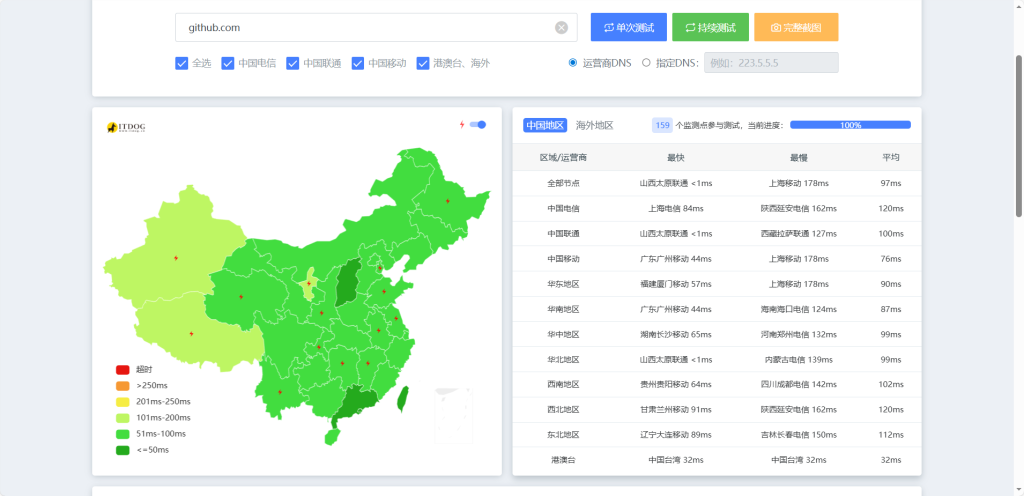The height and width of the screenshot is (496, 1024).
Task: Uncheck the 中国联通 checkbox
Action: 293,63
